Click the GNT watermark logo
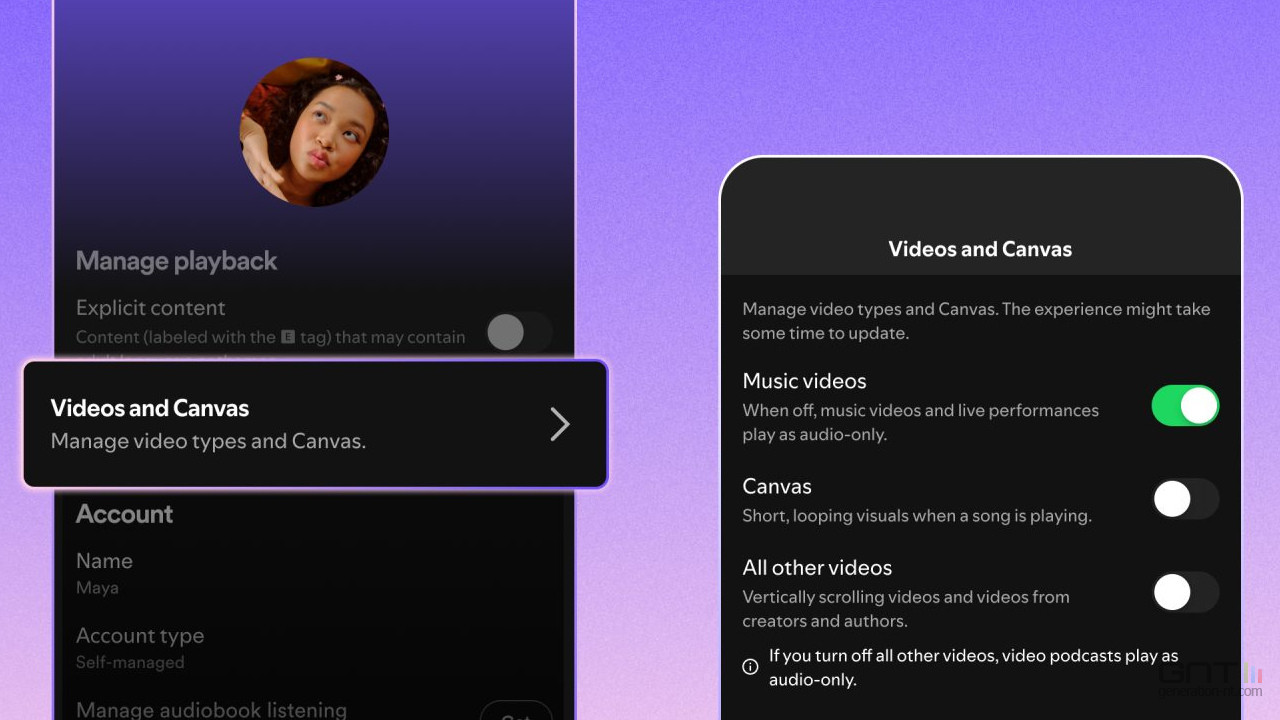 click(x=1210, y=679)
